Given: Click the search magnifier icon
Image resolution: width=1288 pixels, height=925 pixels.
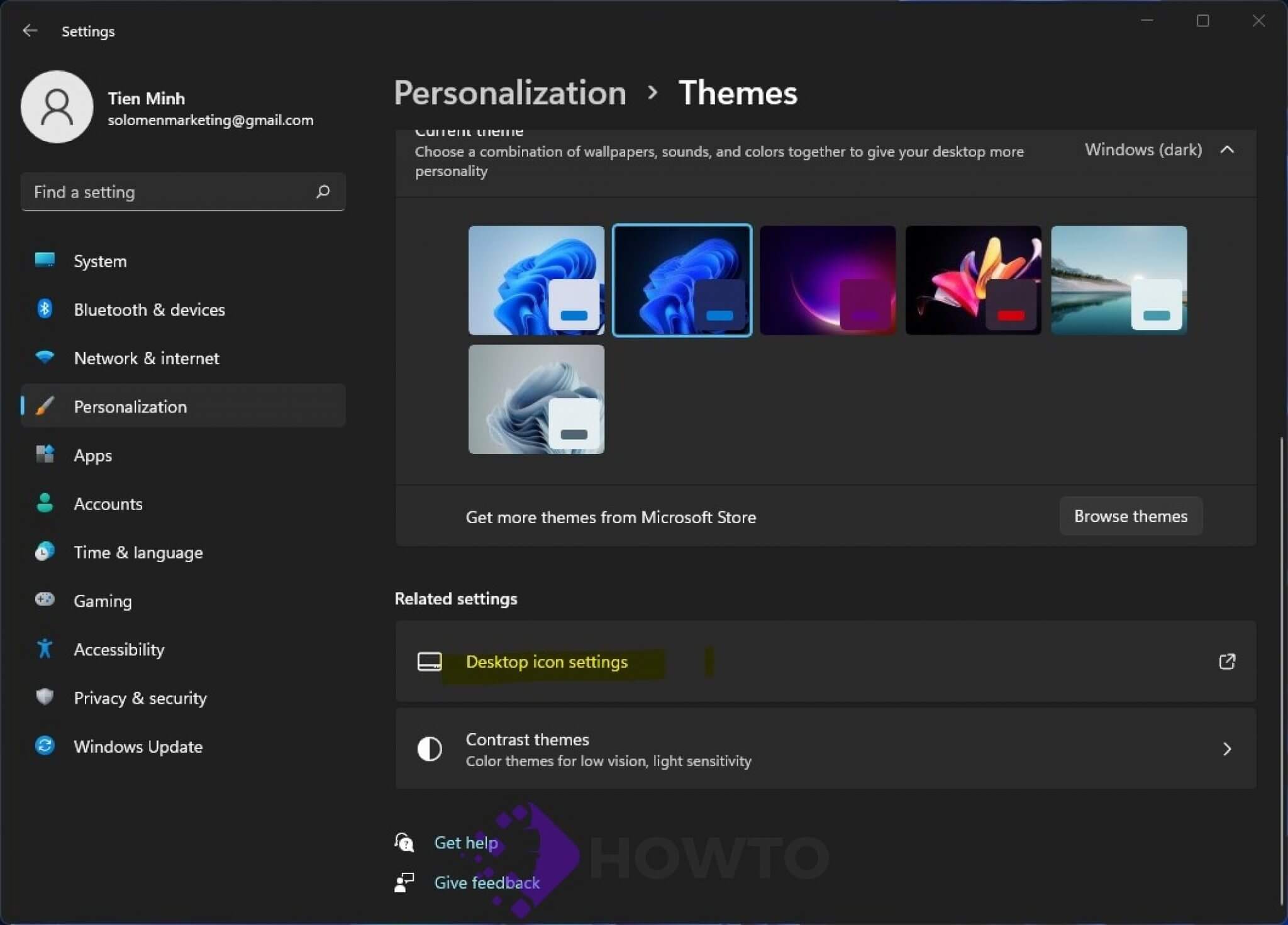Looking at the screenshot, I should [x=323, y=191].
